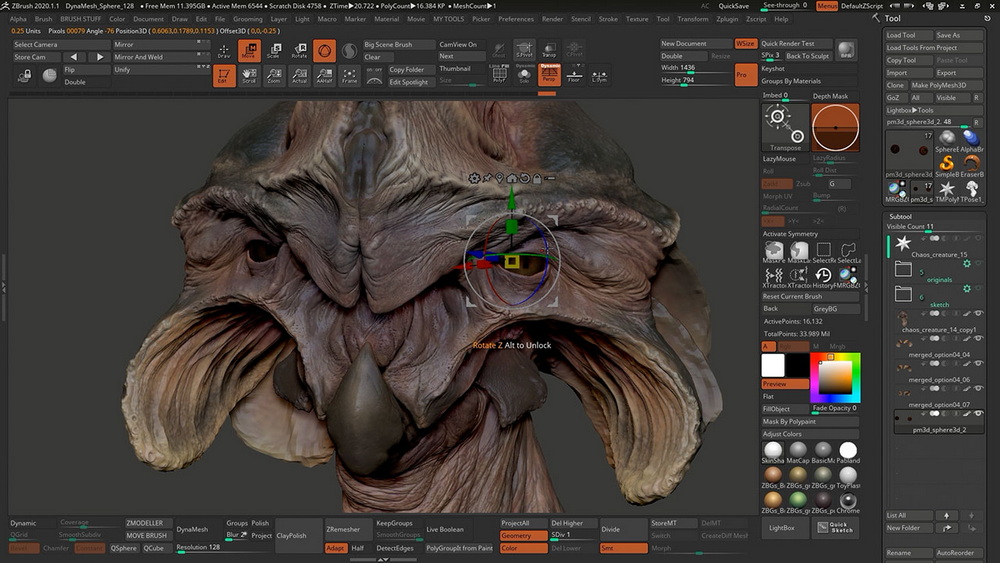Open the Stroke menu
This screenshot has width=1000, height=563.
[608, 19]
